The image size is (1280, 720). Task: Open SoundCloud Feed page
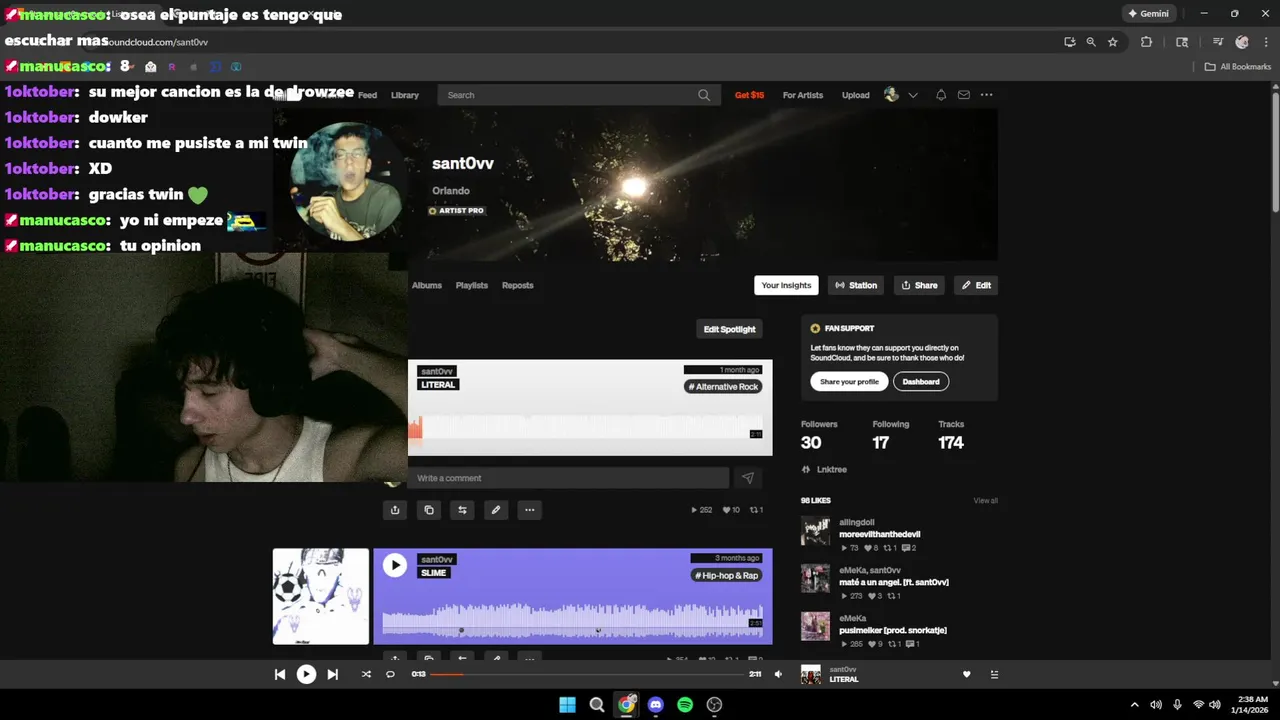367,95
